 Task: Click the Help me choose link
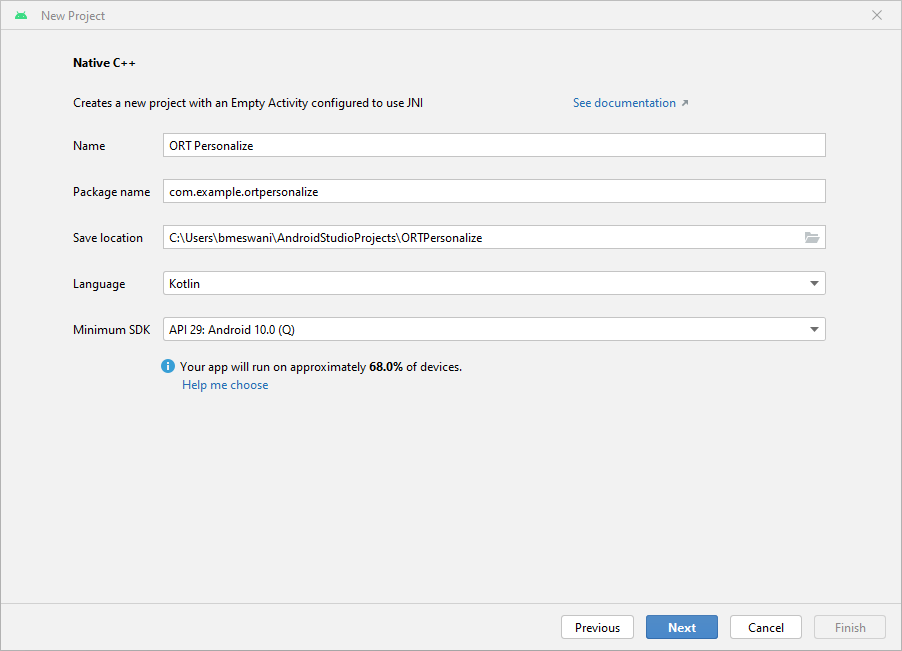pyautogui.click(x=224, y=384)
